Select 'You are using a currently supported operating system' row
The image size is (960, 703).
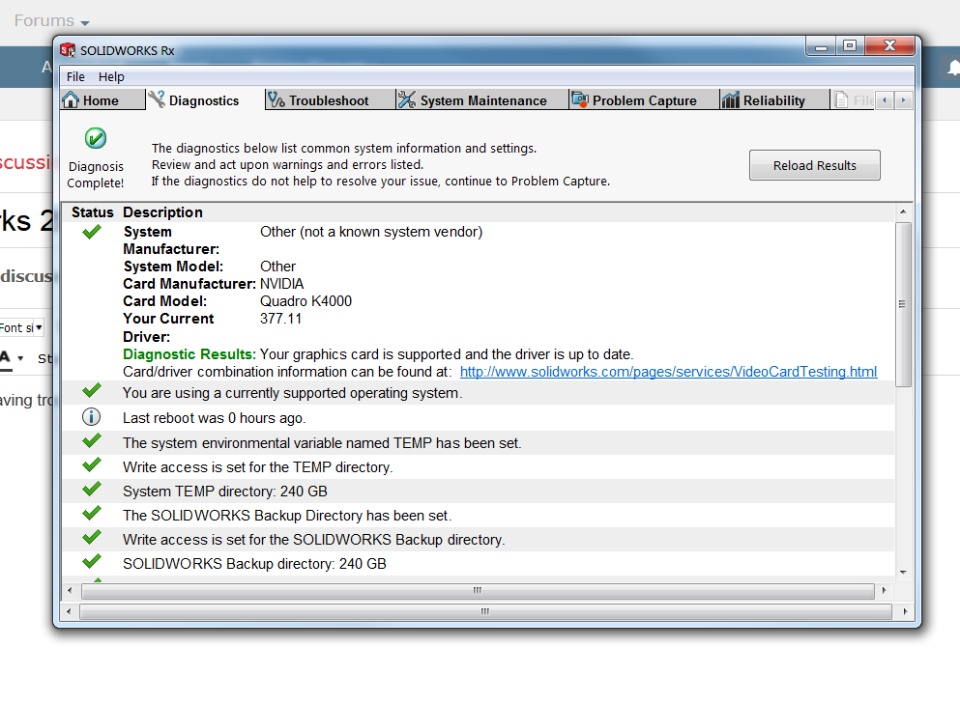tap(478, 393)
